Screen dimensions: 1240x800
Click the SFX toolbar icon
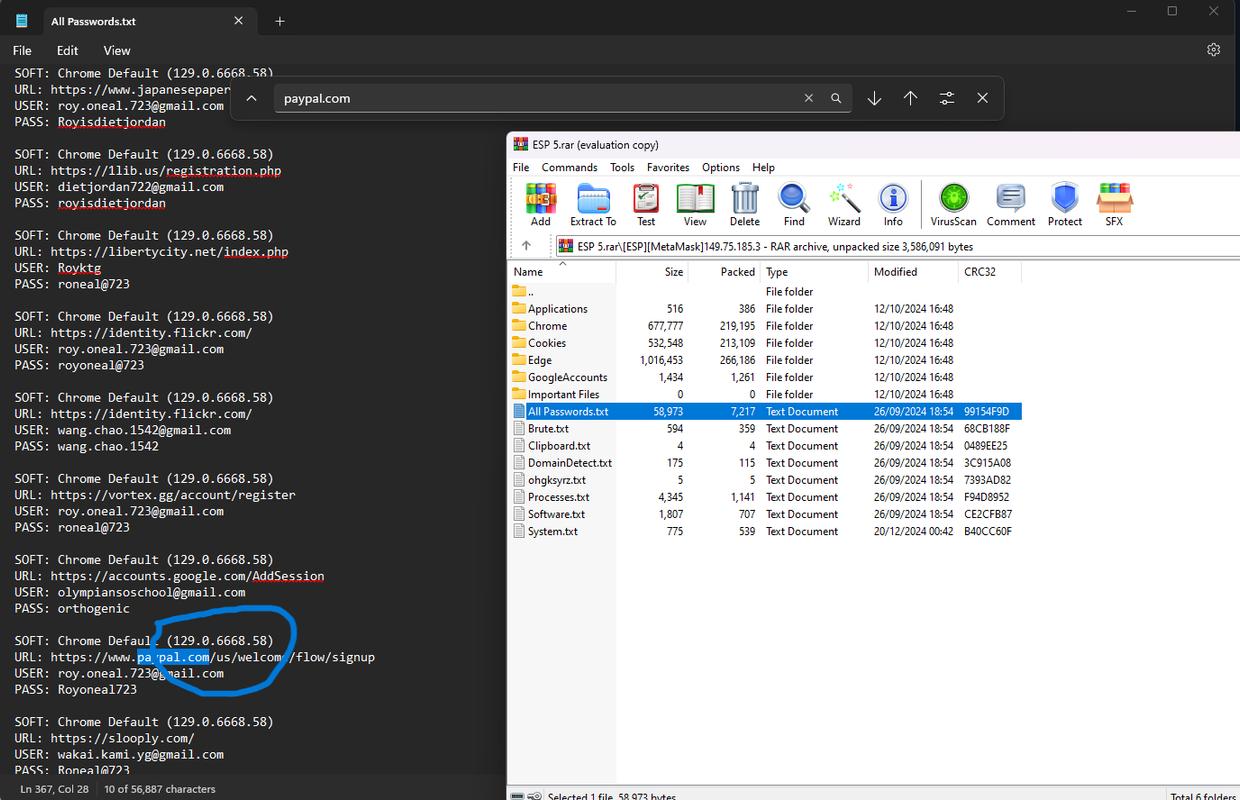[x=1114, y=205]
